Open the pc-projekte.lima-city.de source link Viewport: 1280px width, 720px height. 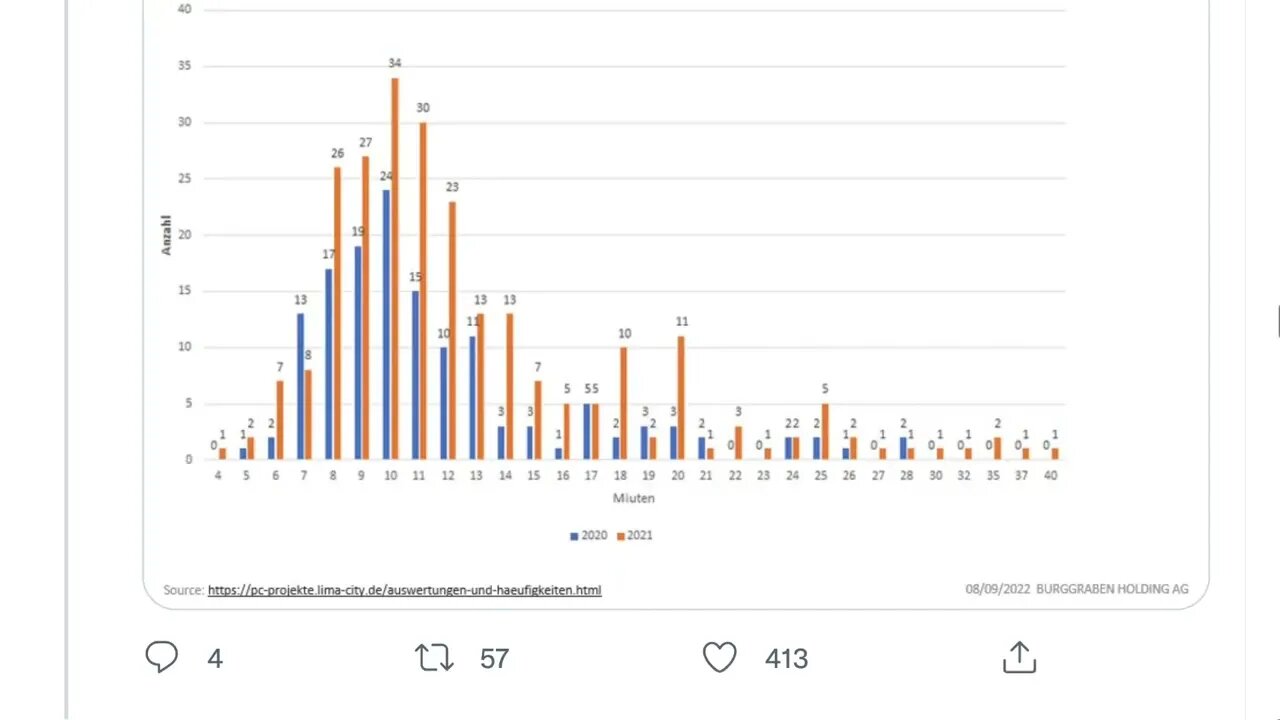[404, 590]
